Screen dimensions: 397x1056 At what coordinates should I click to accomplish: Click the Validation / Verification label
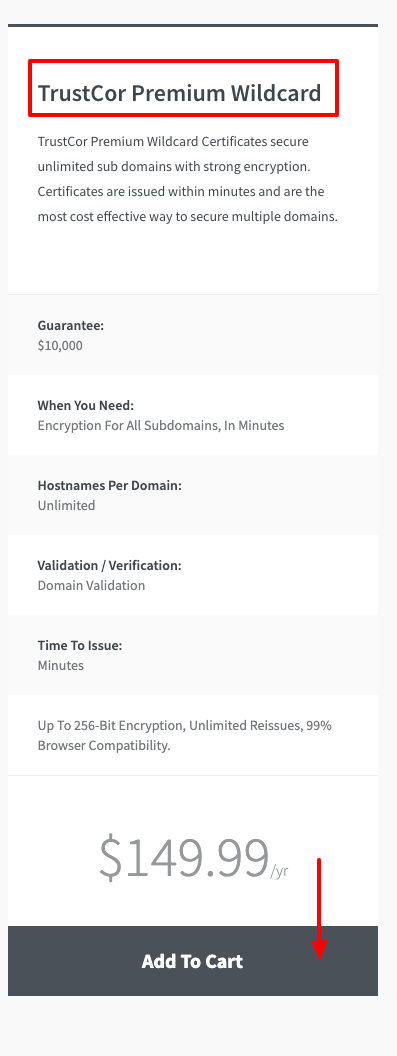(109, 565)
